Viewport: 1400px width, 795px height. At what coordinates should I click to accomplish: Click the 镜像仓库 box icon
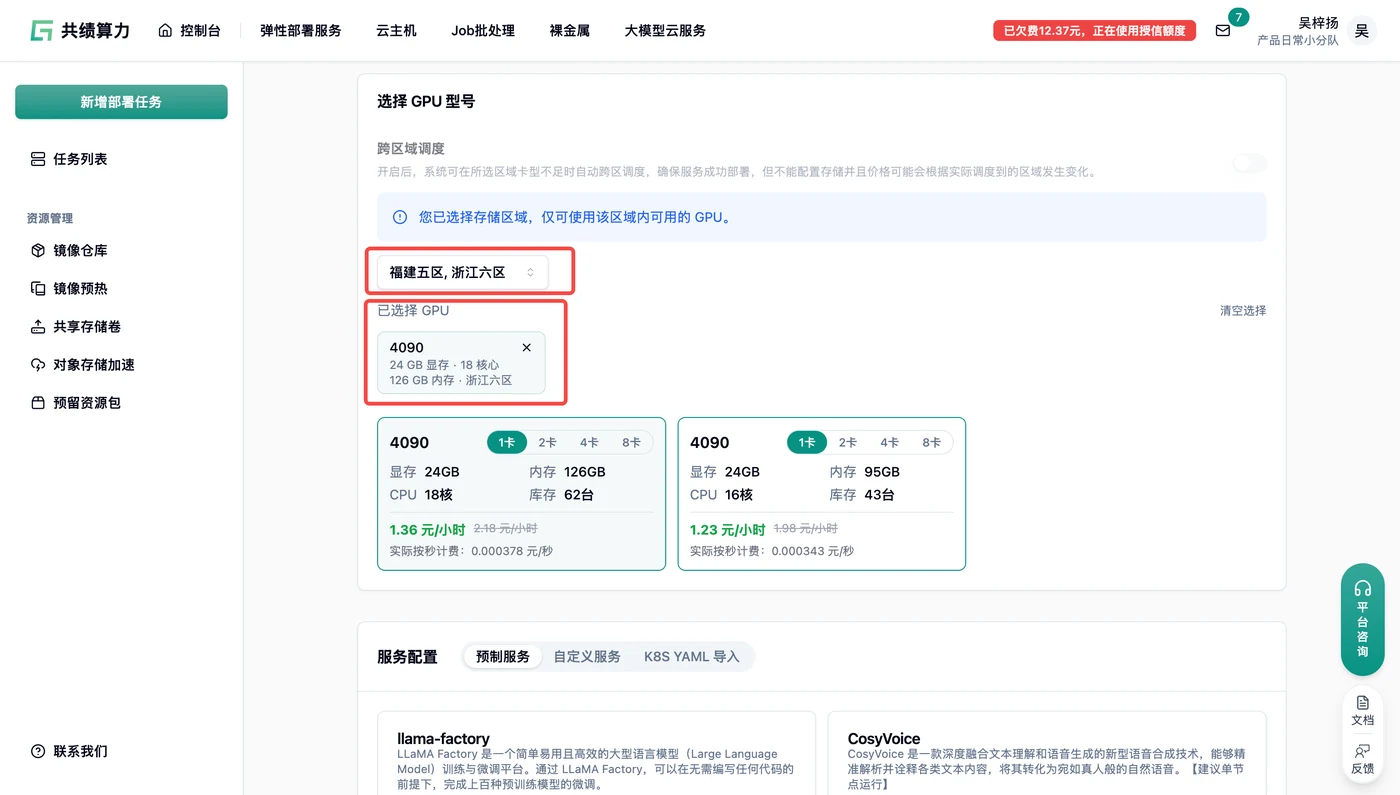(38, 250)
